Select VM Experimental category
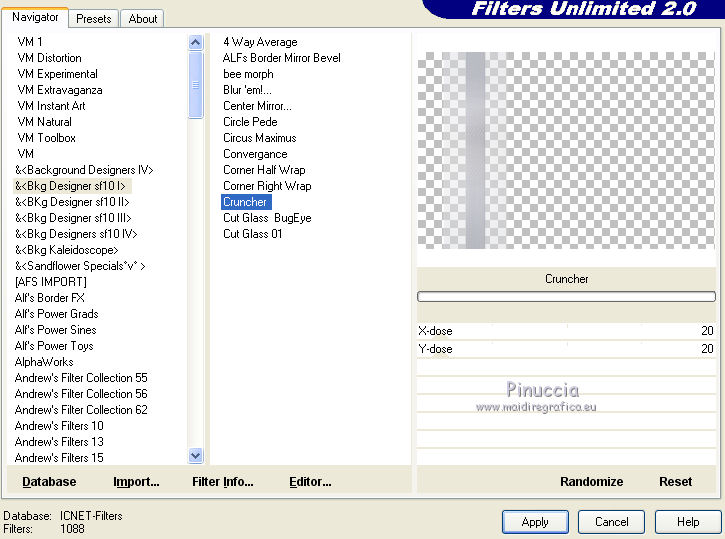This screenshot has width=725, height=539. point(57,74)
